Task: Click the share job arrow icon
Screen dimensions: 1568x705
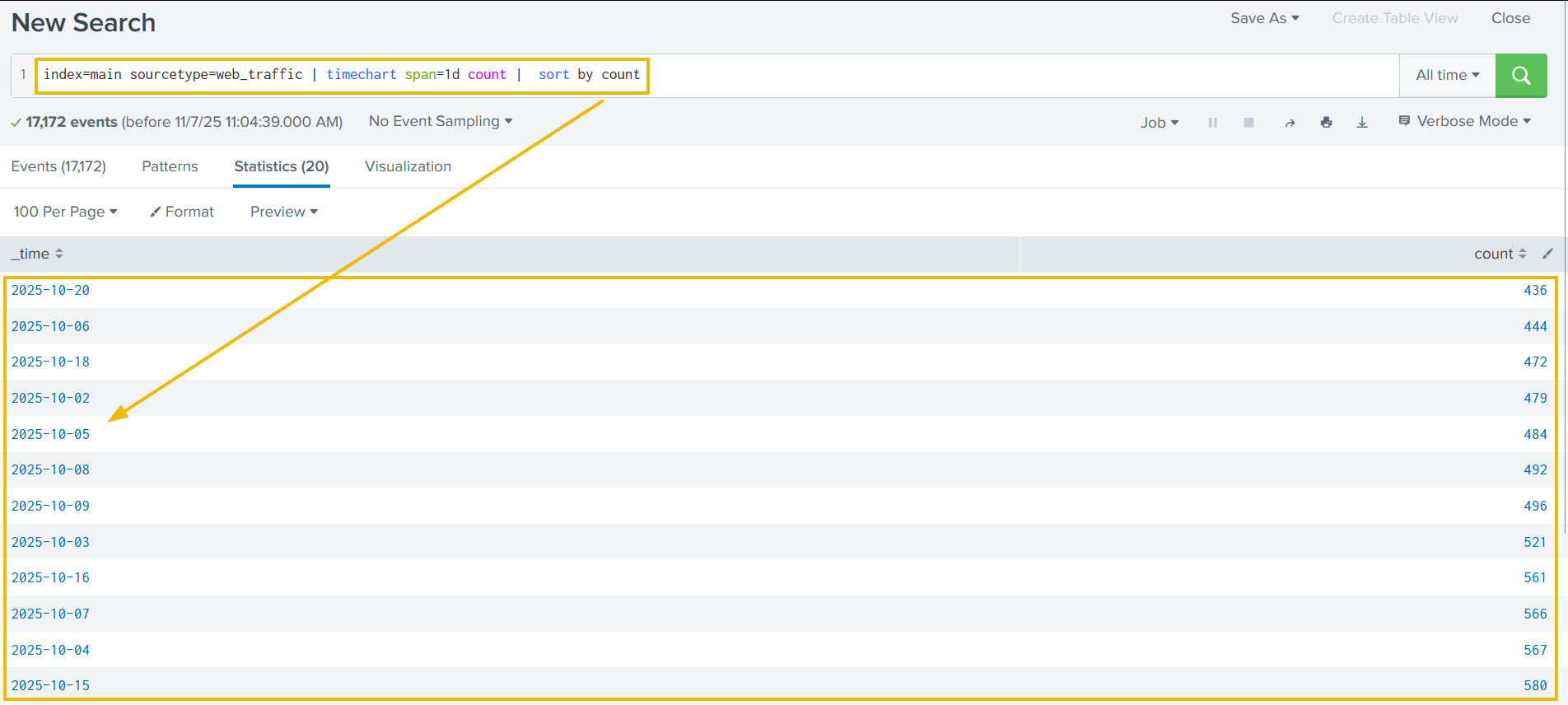Action: pos(1290,123)
